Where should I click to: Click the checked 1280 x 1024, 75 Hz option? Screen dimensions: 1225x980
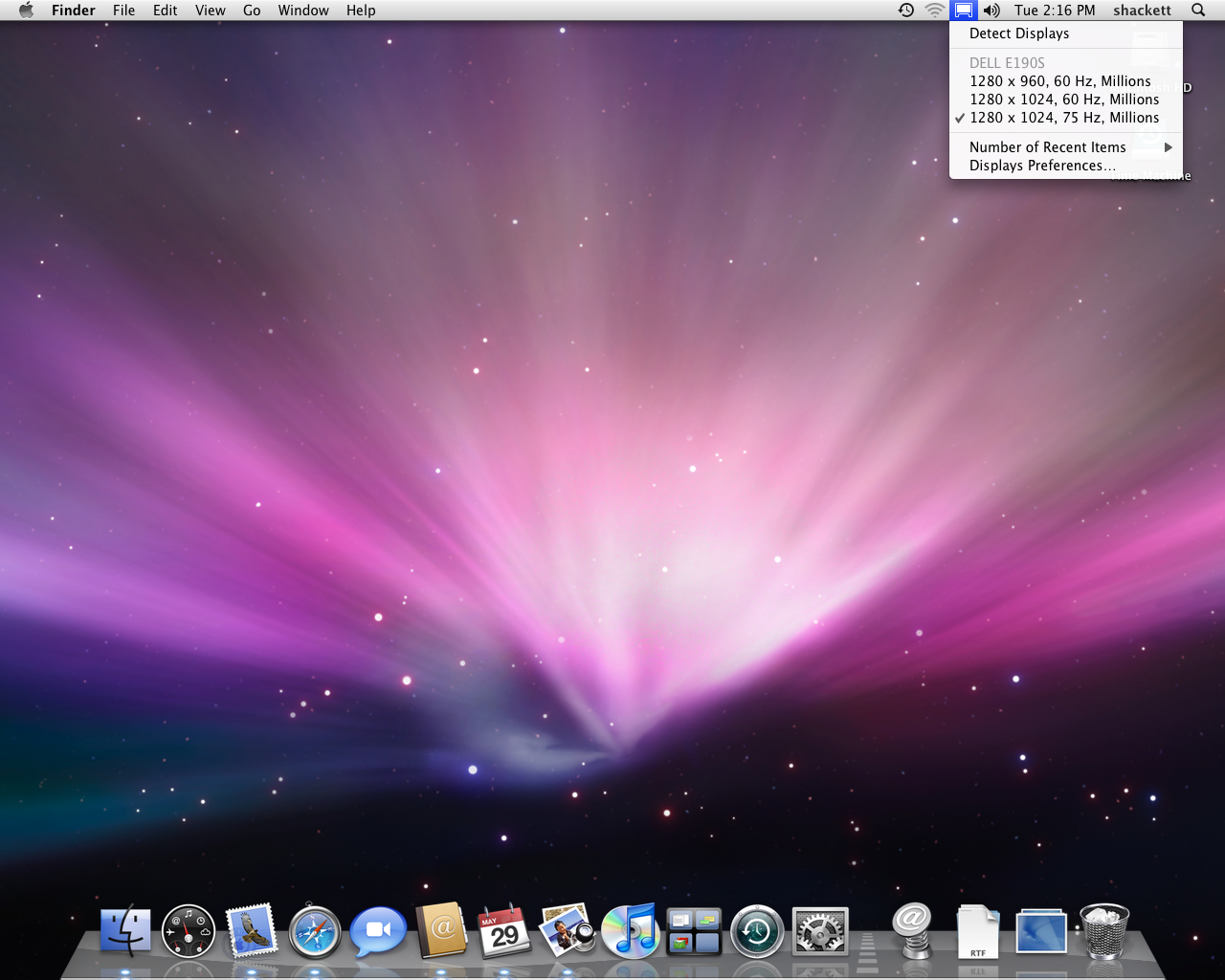pos(1063,118)
